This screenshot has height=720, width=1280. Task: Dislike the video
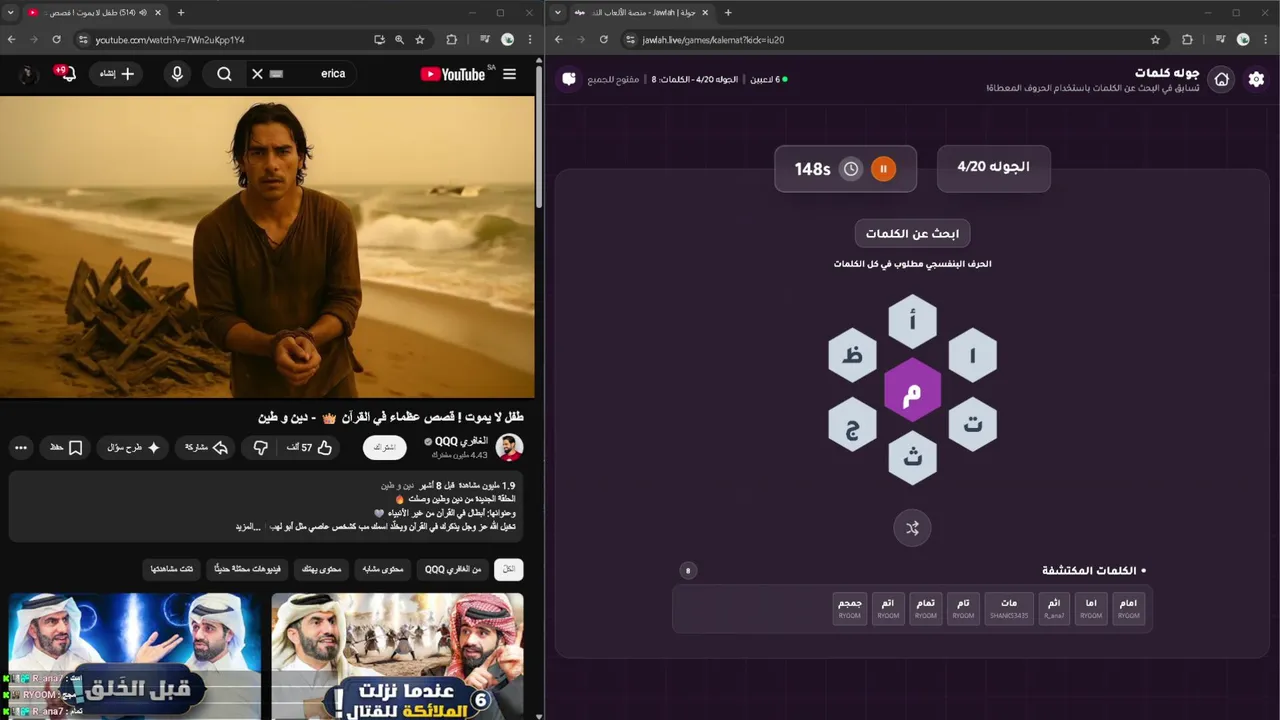coord(260,448)
